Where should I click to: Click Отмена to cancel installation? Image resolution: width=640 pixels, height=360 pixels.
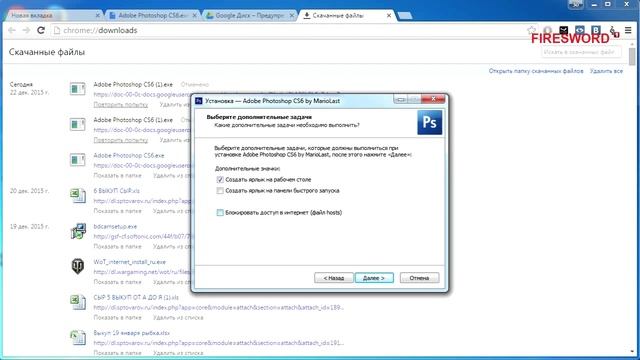pyautogui.click(x=419, y=278)
